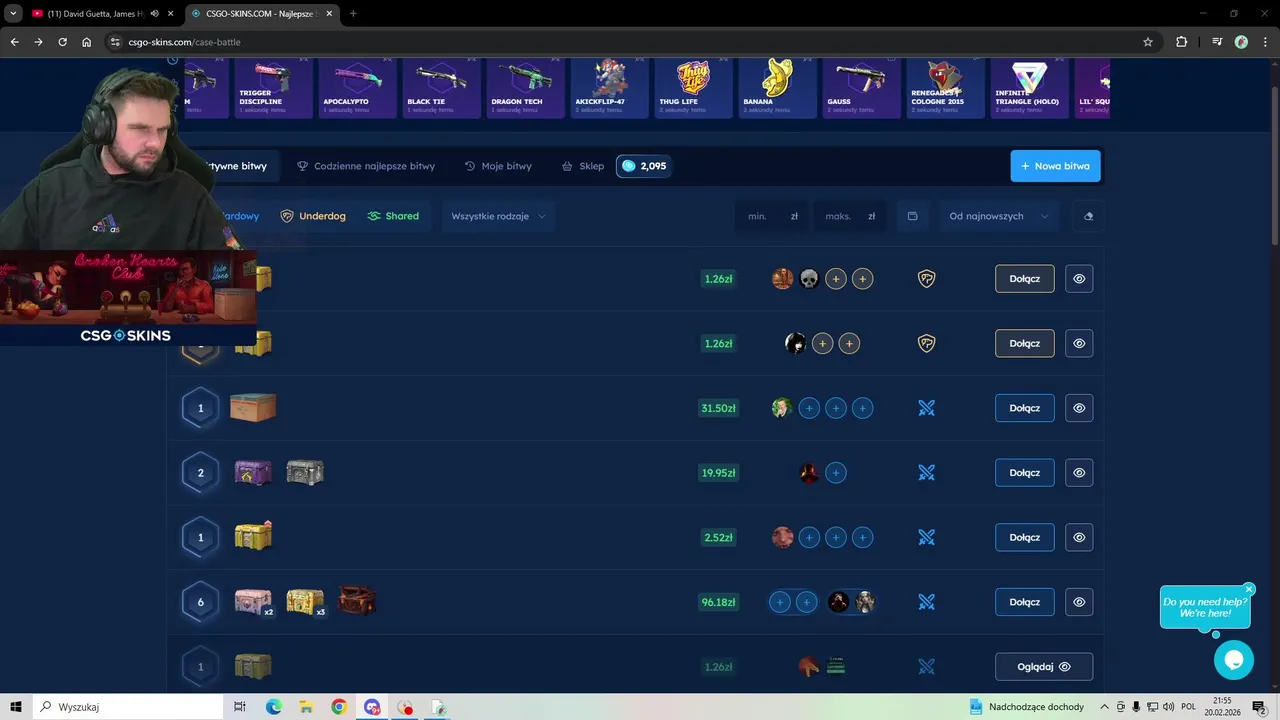1280x720 pixels.
Task: Open the Sklep tab
Action: coord(583,166)
